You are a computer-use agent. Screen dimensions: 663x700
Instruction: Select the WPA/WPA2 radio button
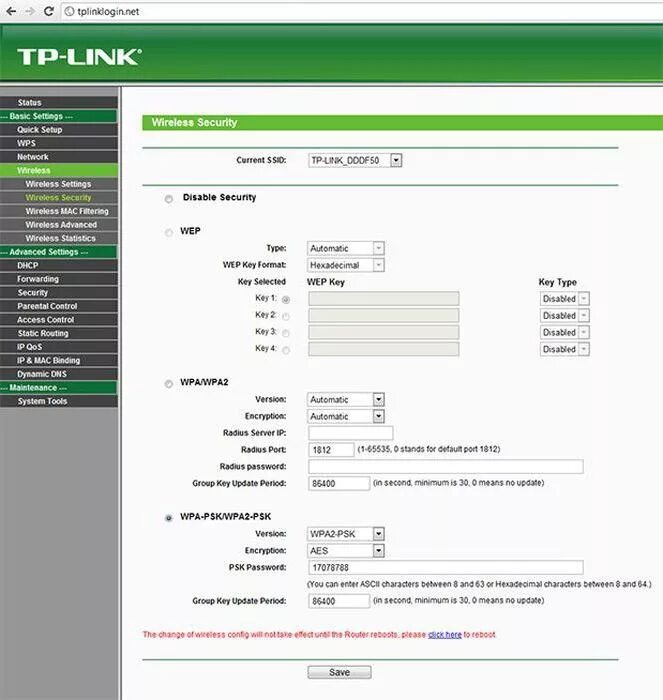[169, 383]
